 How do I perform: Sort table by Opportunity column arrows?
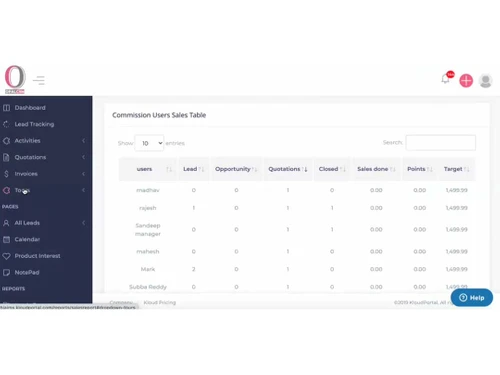pyautogui.click(x=254, y=169)
